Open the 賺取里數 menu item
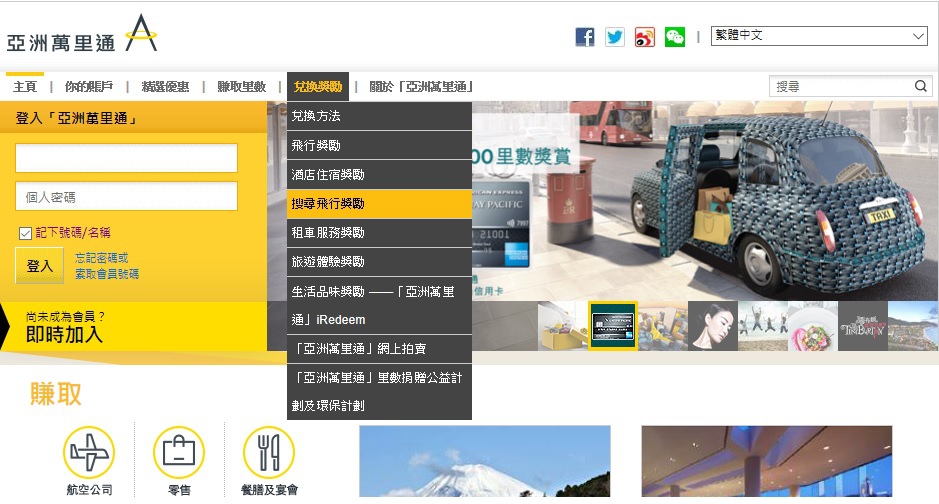 click(x=241, y=87)
